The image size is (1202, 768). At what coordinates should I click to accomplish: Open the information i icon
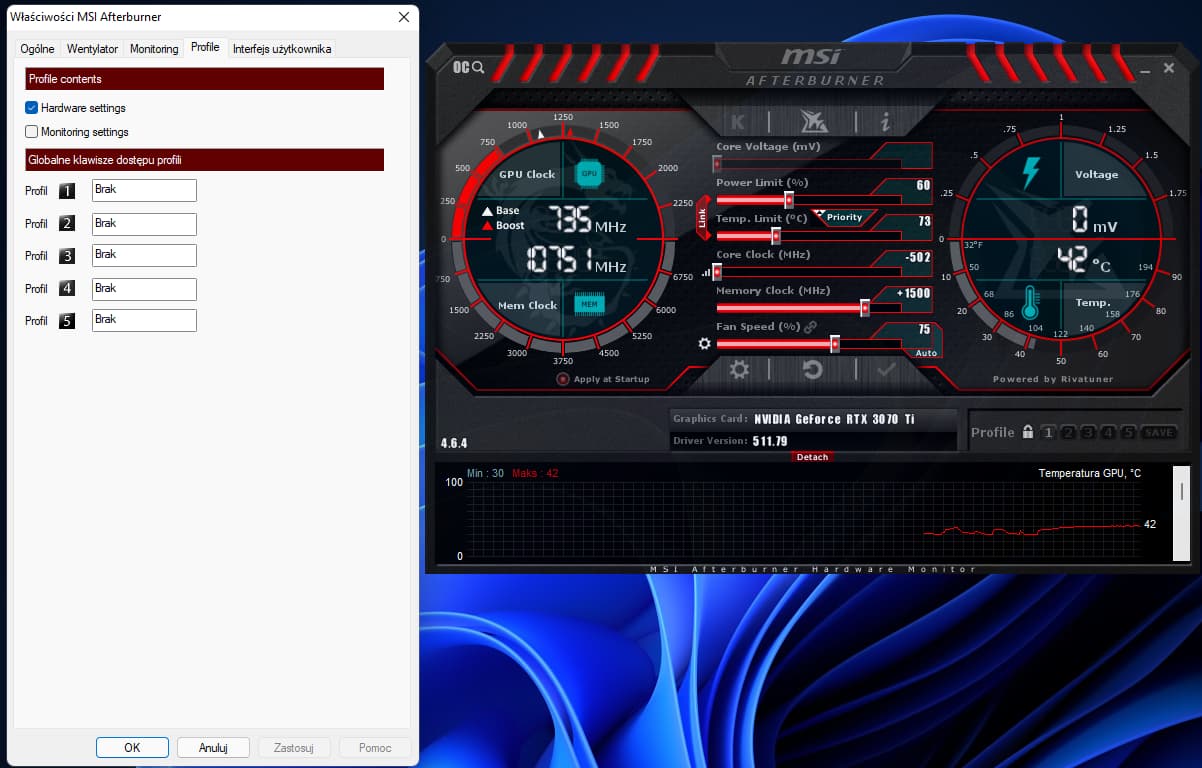coord(885,122)
